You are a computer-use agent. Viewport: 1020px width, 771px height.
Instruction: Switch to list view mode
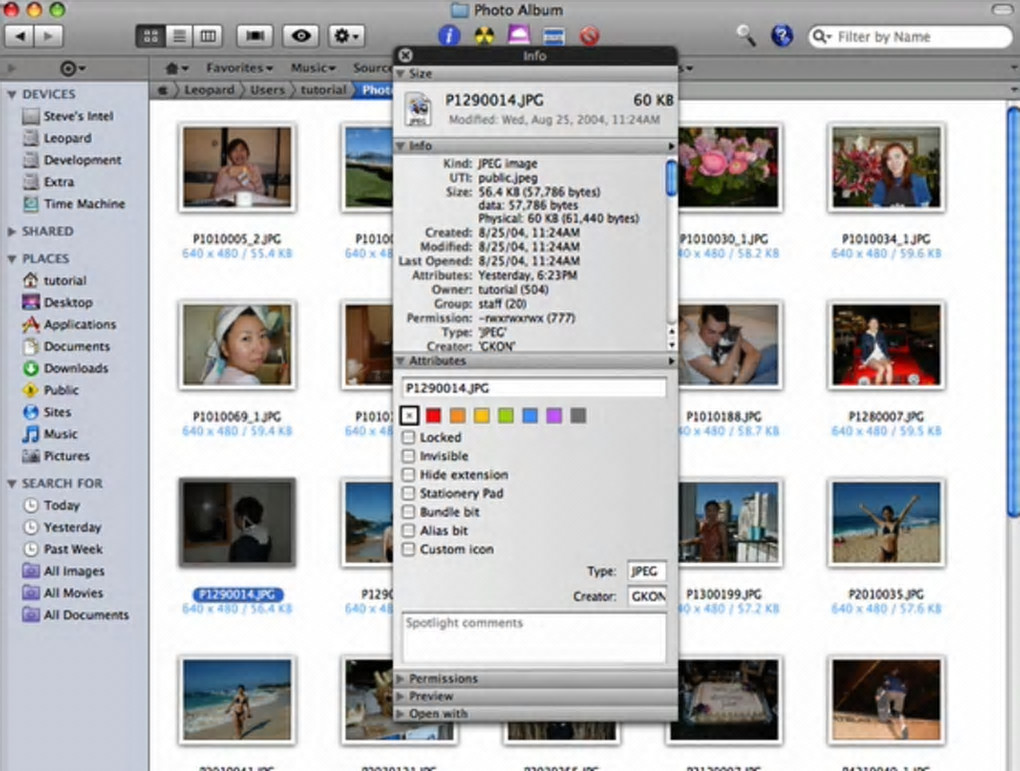(179, 36)
